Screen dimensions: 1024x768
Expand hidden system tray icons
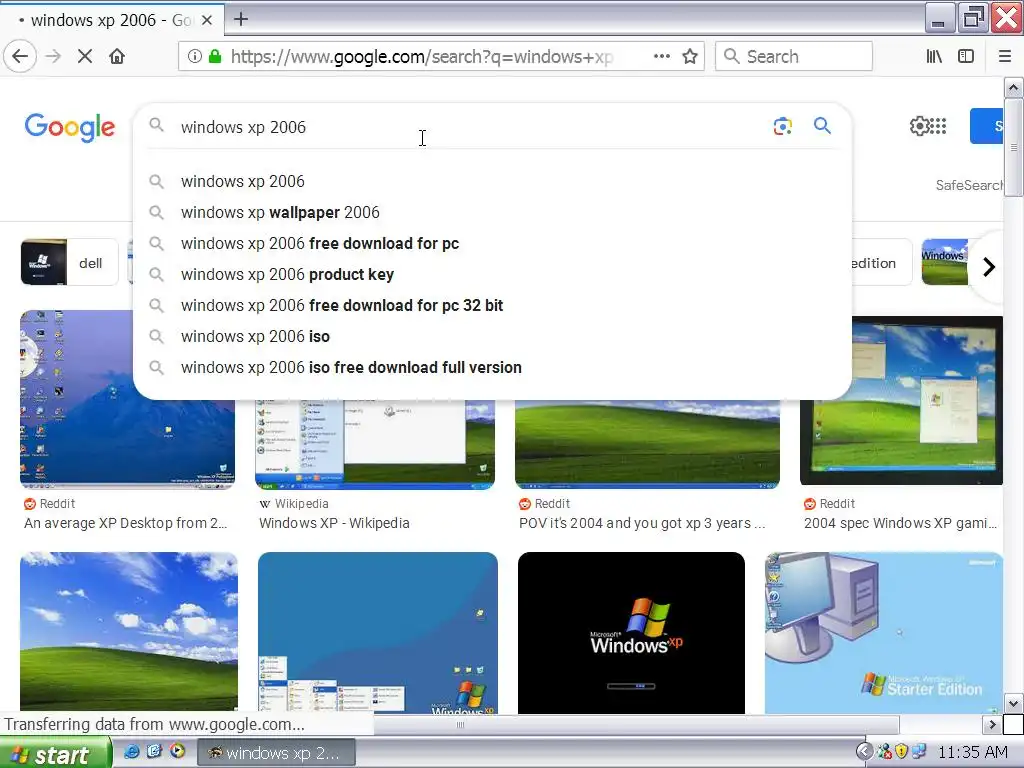tap(863, 752)
